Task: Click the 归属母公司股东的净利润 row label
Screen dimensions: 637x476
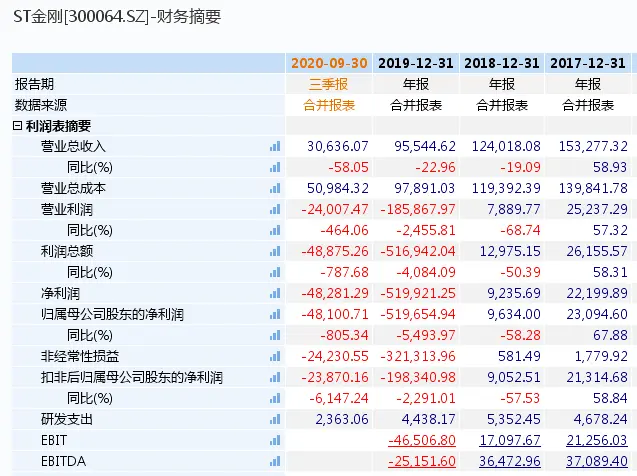Action: (x=112, y=314)
